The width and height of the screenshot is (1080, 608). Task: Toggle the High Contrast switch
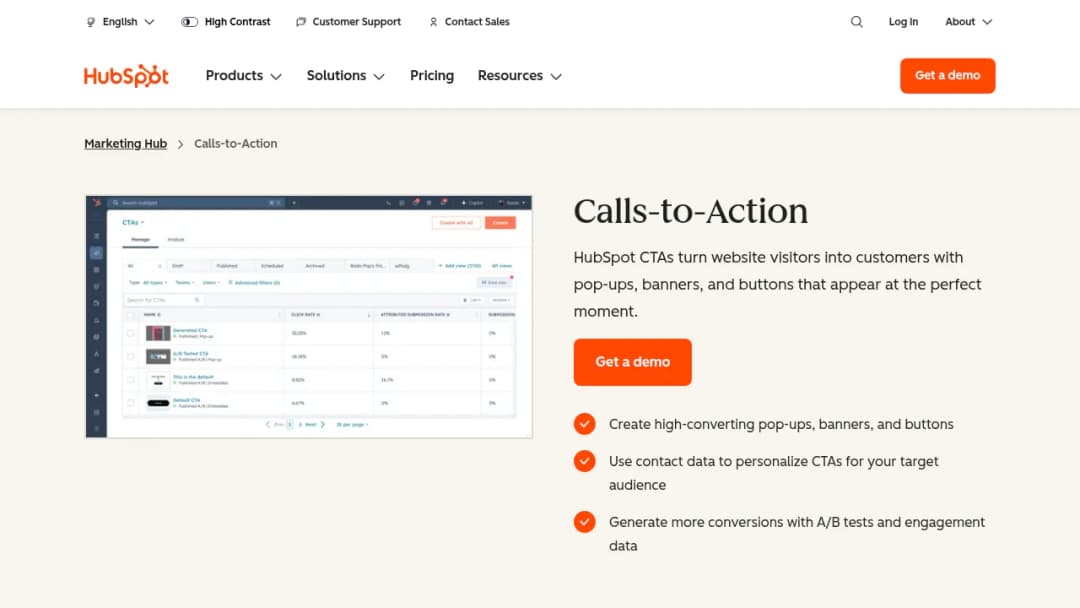click(x=189, y=22)
